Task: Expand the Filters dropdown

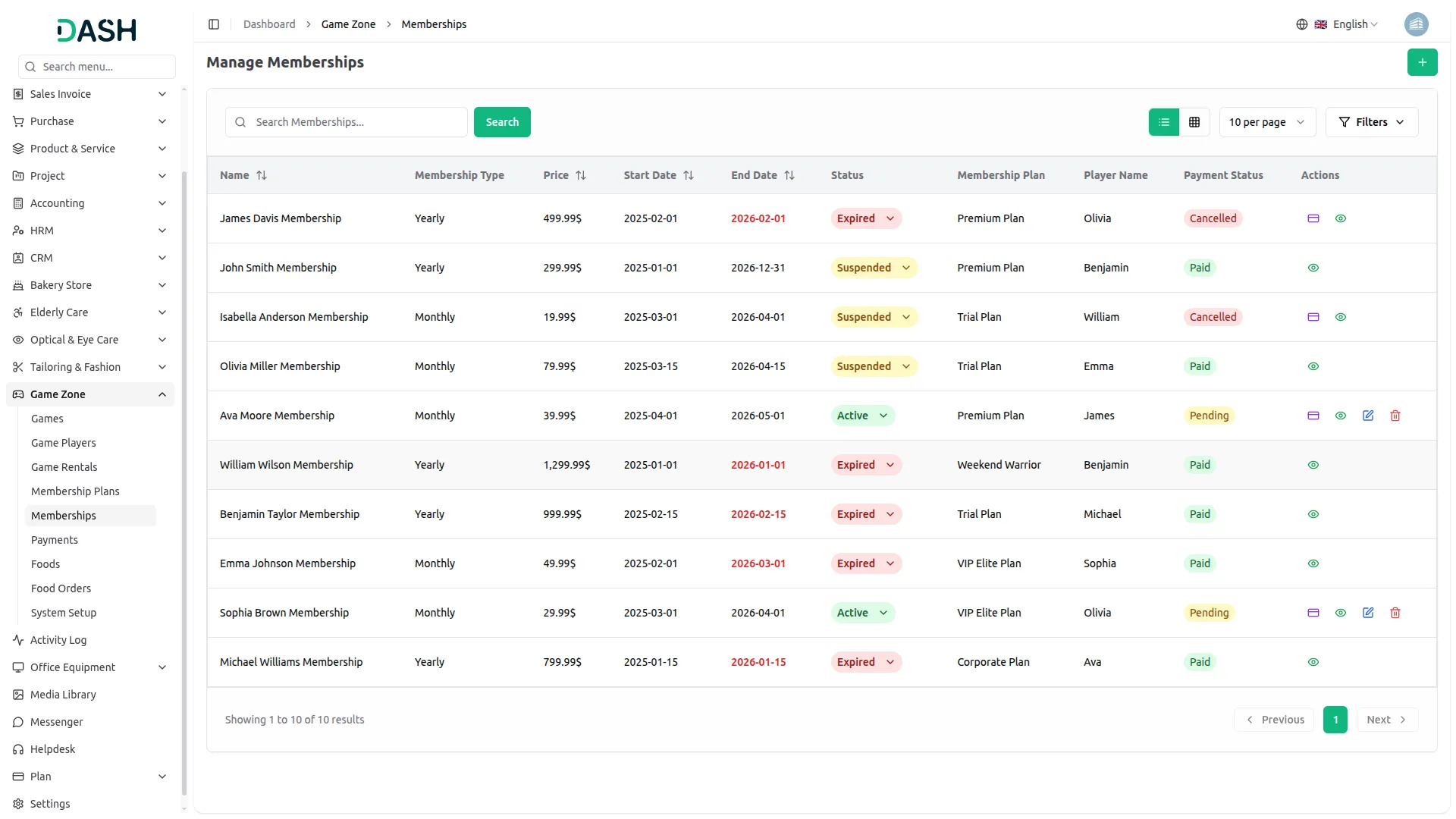Action: click(x=1371, y=122)
